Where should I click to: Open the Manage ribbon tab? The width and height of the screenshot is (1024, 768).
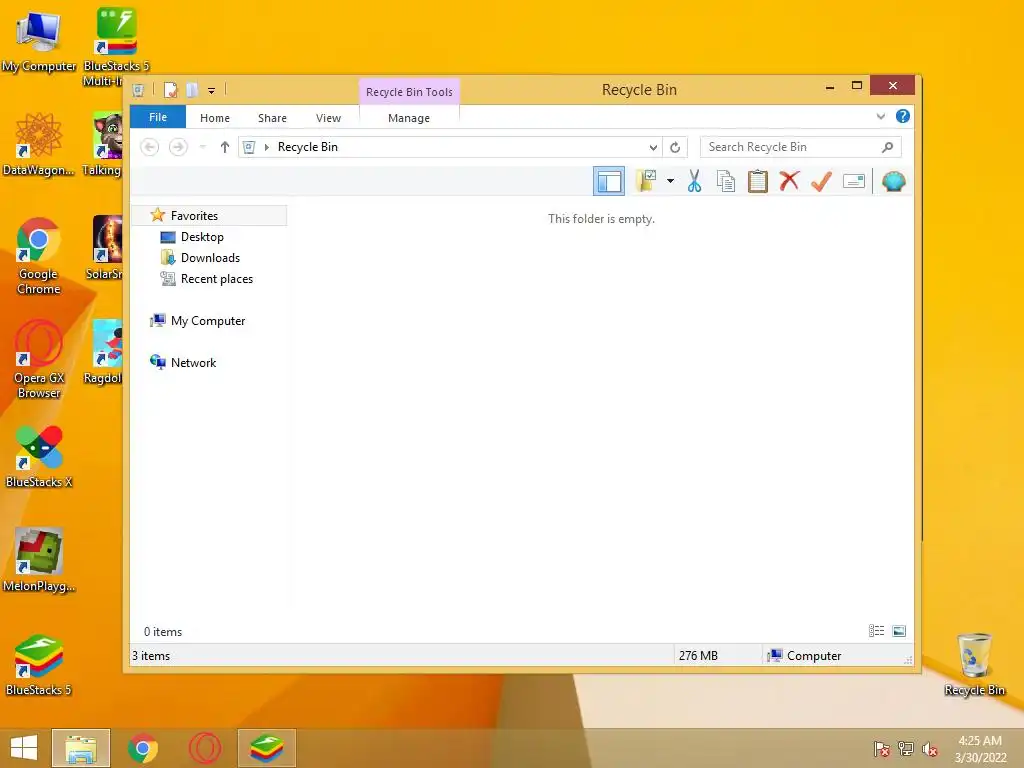(409, 118)
